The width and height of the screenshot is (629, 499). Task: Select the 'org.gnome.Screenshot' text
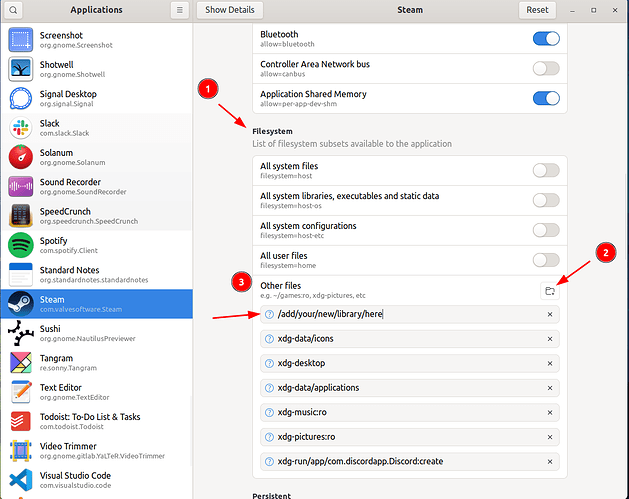click(x=76, y=45)
